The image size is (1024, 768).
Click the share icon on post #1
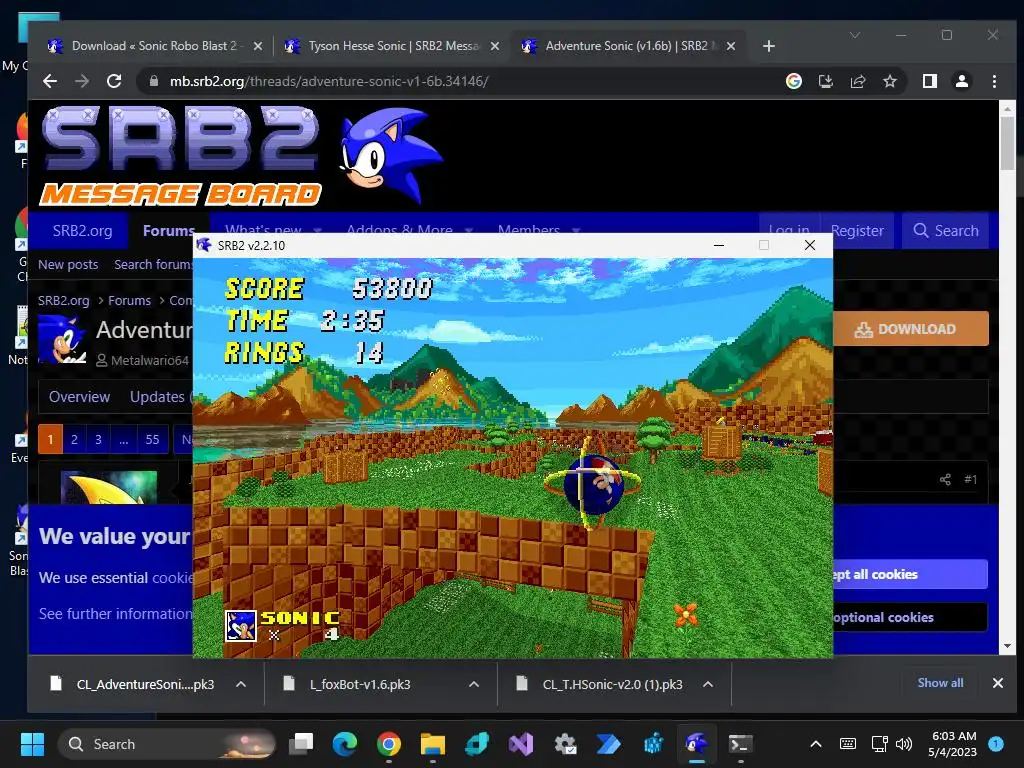click(945, 479)
